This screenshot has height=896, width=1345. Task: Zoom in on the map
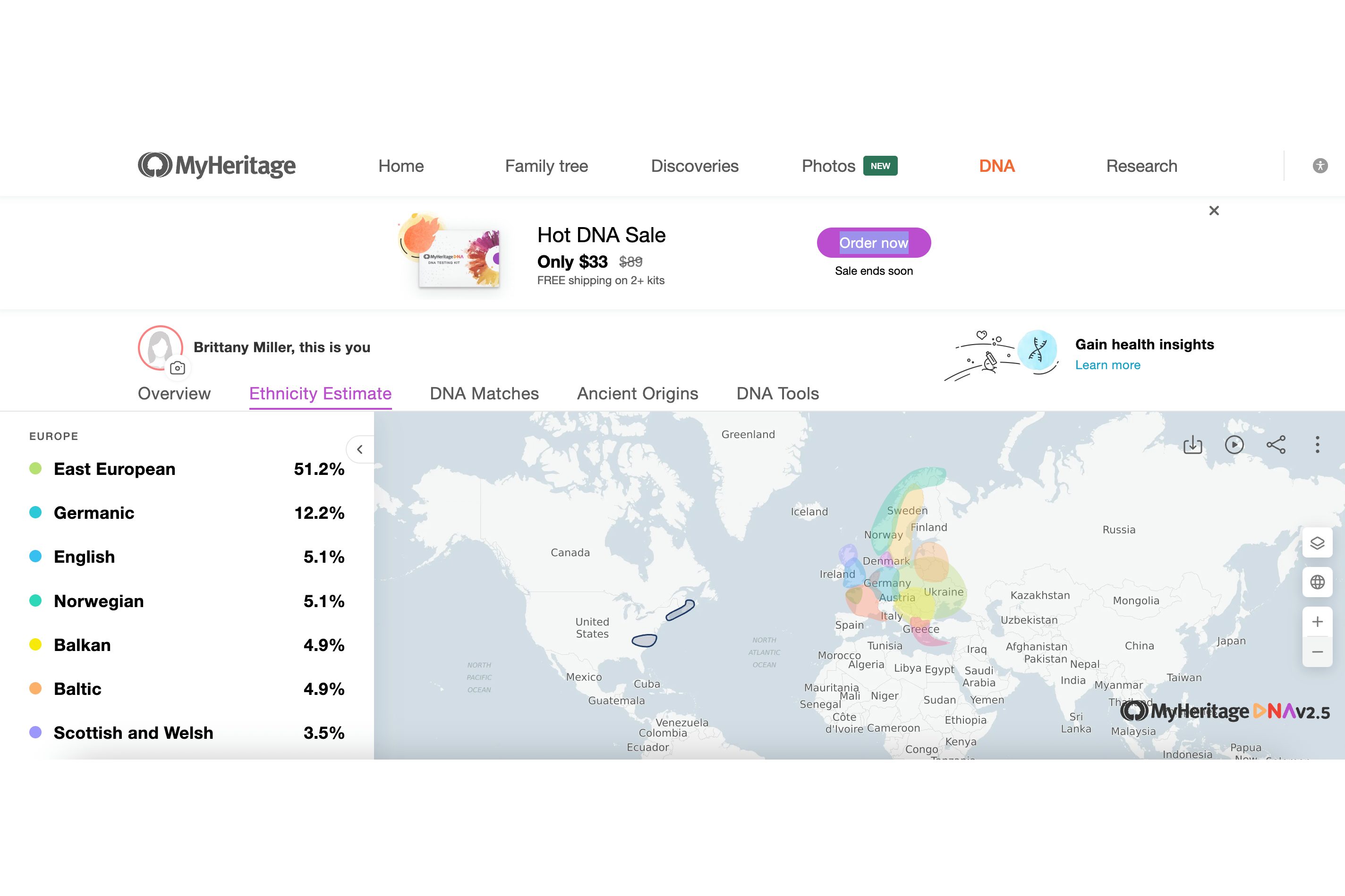coord(1317,622)
